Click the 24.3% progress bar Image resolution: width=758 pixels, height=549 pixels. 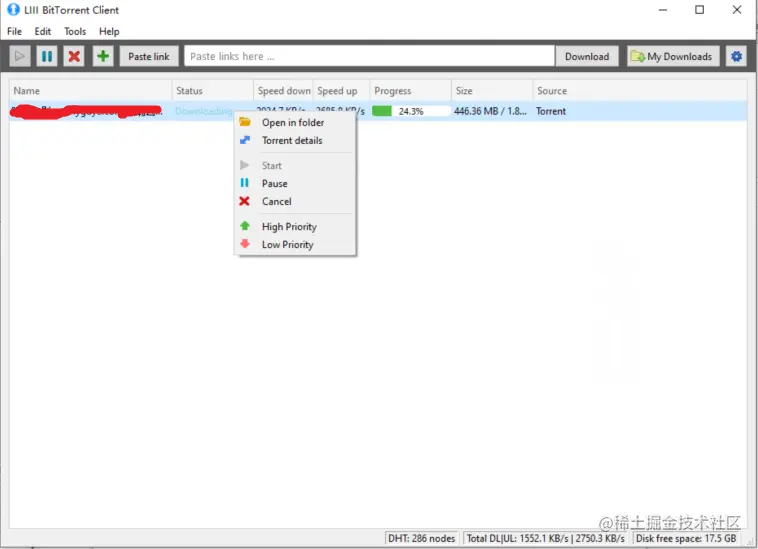410,111
